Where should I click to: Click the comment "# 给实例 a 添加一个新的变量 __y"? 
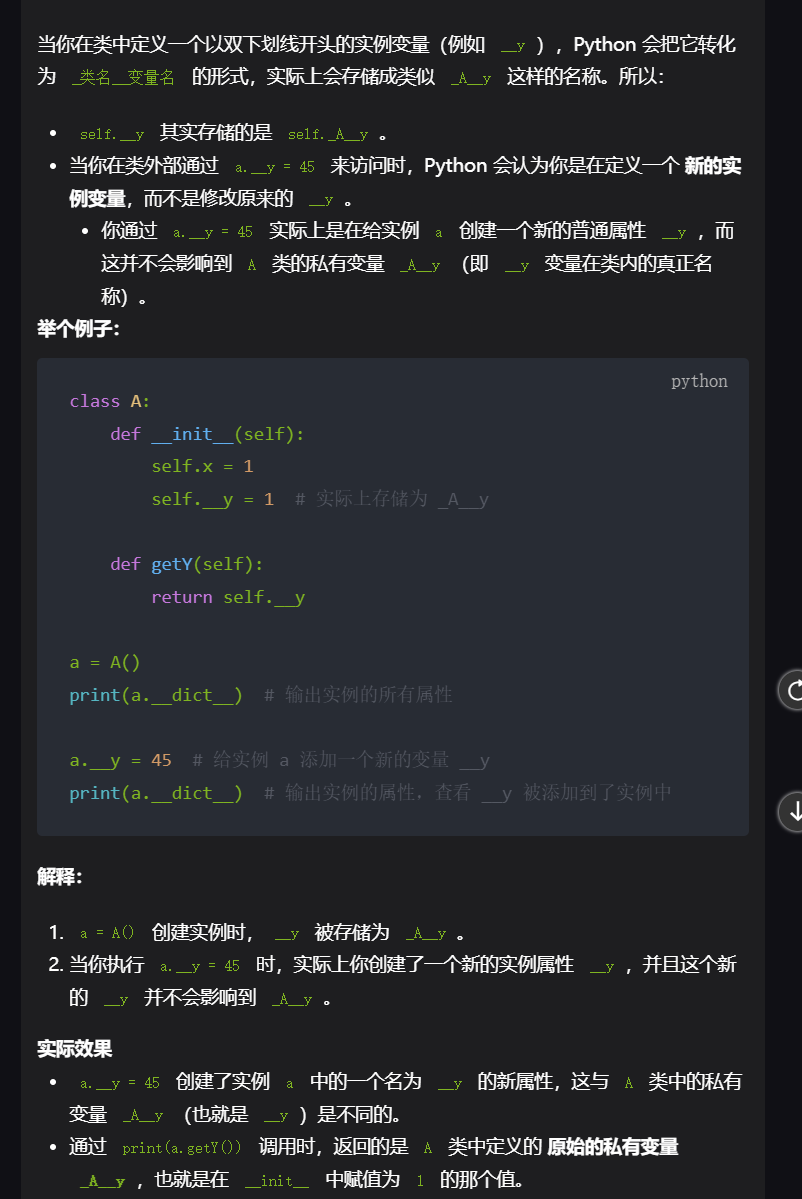(340, 760)
